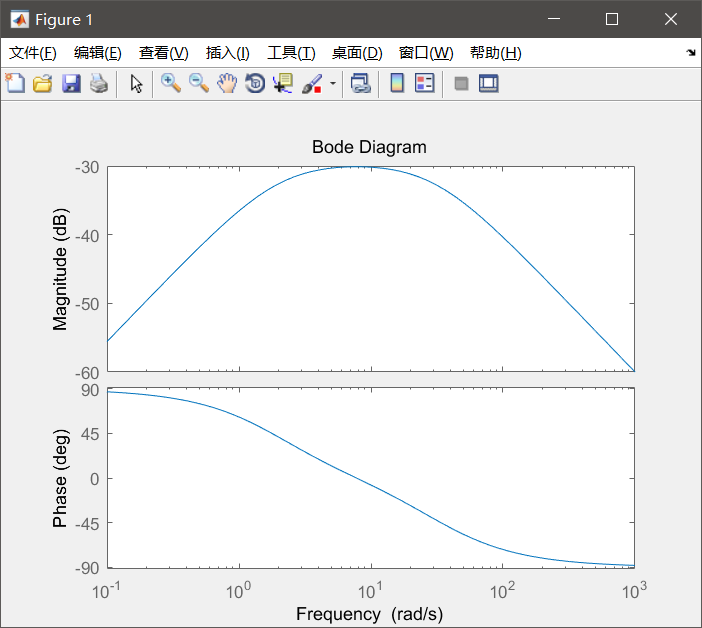The height and width of the screenshot is (628, 702).
Task: Open the 文件(F) menu
Action: [x=33, y=53]
